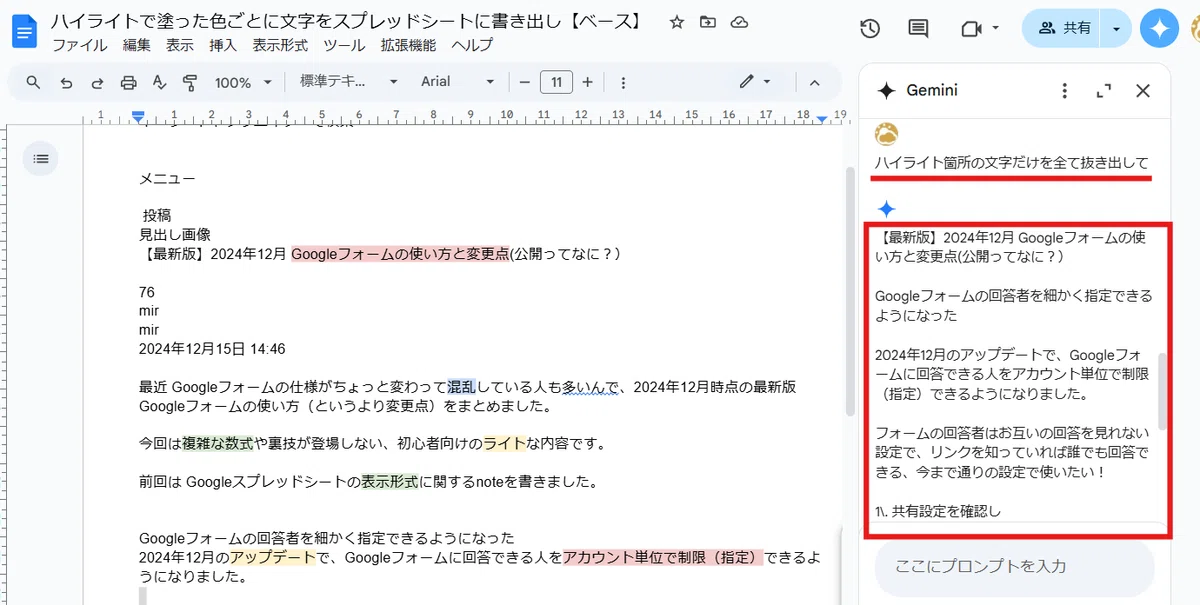Open share options dropdown arrow
Viewport: 1200px width, 605px height.
[x=1116, y=28]
